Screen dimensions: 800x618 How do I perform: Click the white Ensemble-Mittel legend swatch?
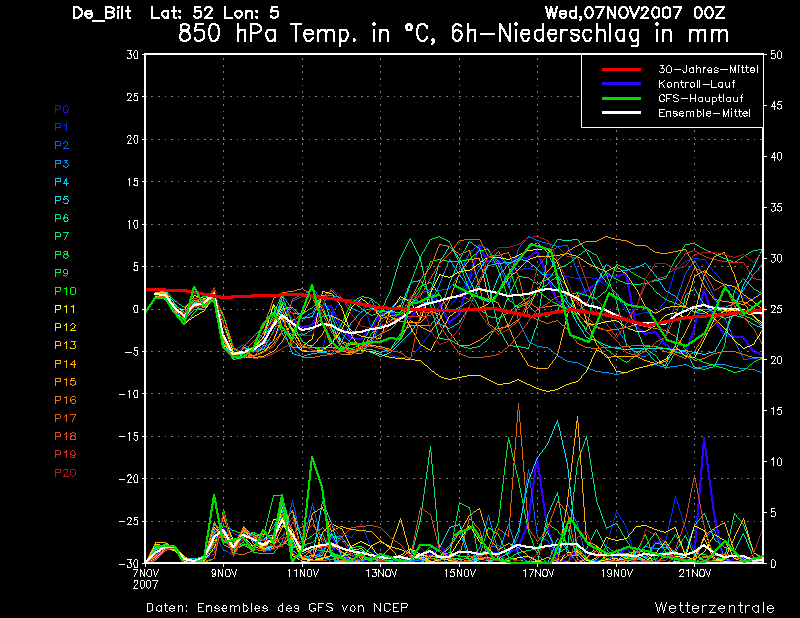(x=621, y=113)
